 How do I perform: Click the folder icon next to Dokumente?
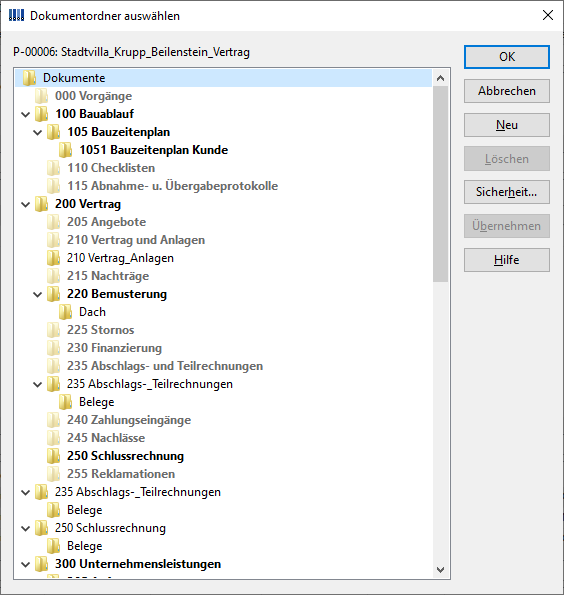tap(29, 78)
